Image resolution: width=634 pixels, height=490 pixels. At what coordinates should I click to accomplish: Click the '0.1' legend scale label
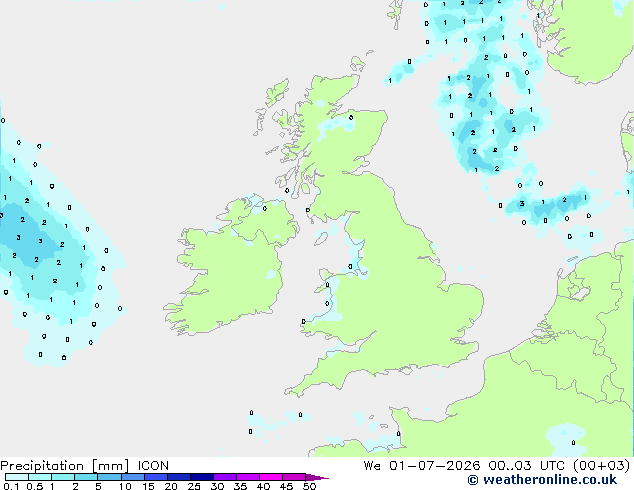click(11, 486)
